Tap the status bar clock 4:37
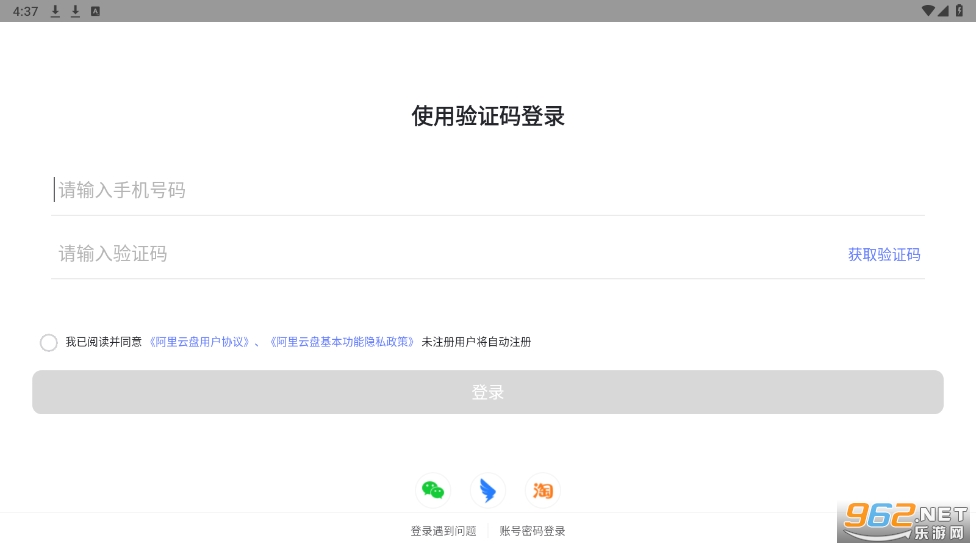Screen dimensions: 976x549 [x=25, y=11]
